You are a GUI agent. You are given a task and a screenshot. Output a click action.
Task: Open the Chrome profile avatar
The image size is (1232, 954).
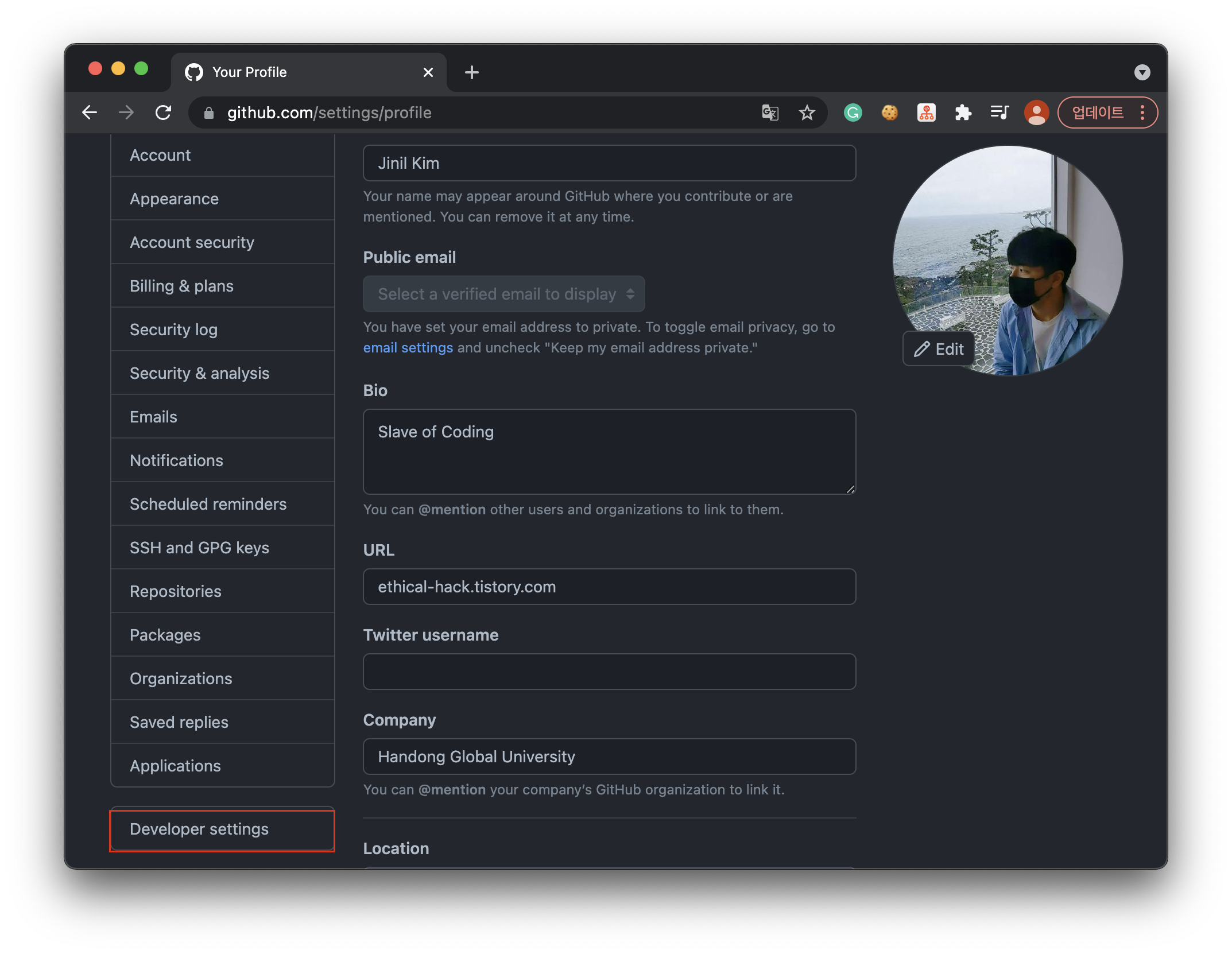click(1037, 113)
